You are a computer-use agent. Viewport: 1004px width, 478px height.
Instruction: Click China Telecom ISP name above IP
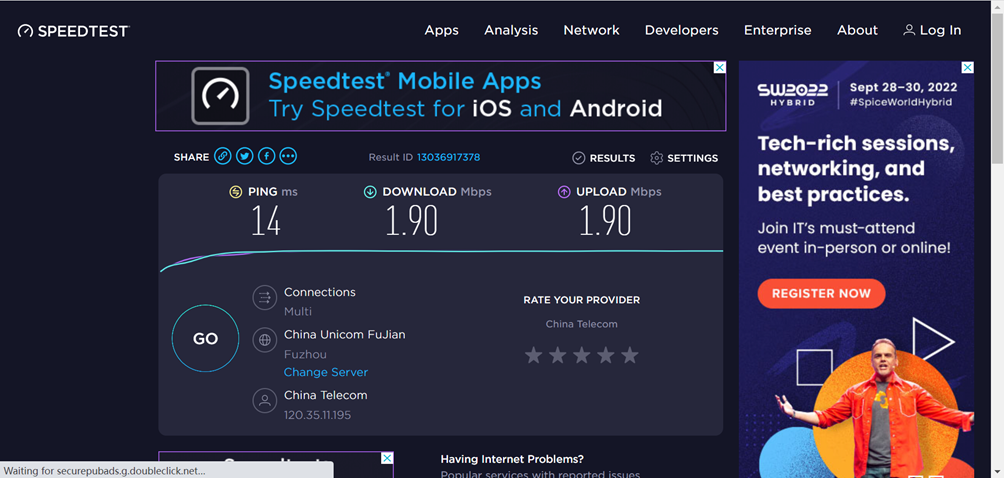tap(326, 395)
